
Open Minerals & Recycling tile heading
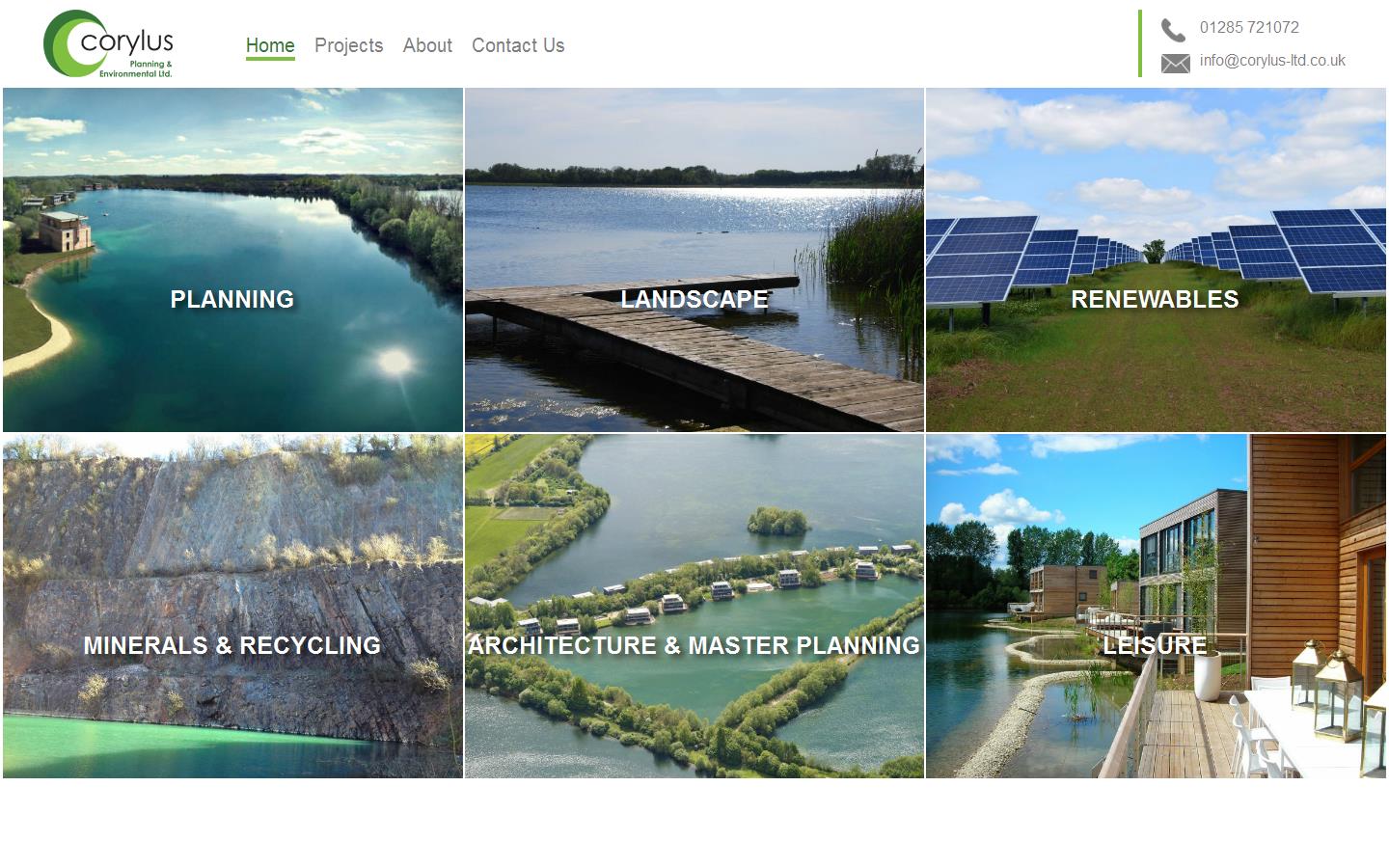pos(232,645)
